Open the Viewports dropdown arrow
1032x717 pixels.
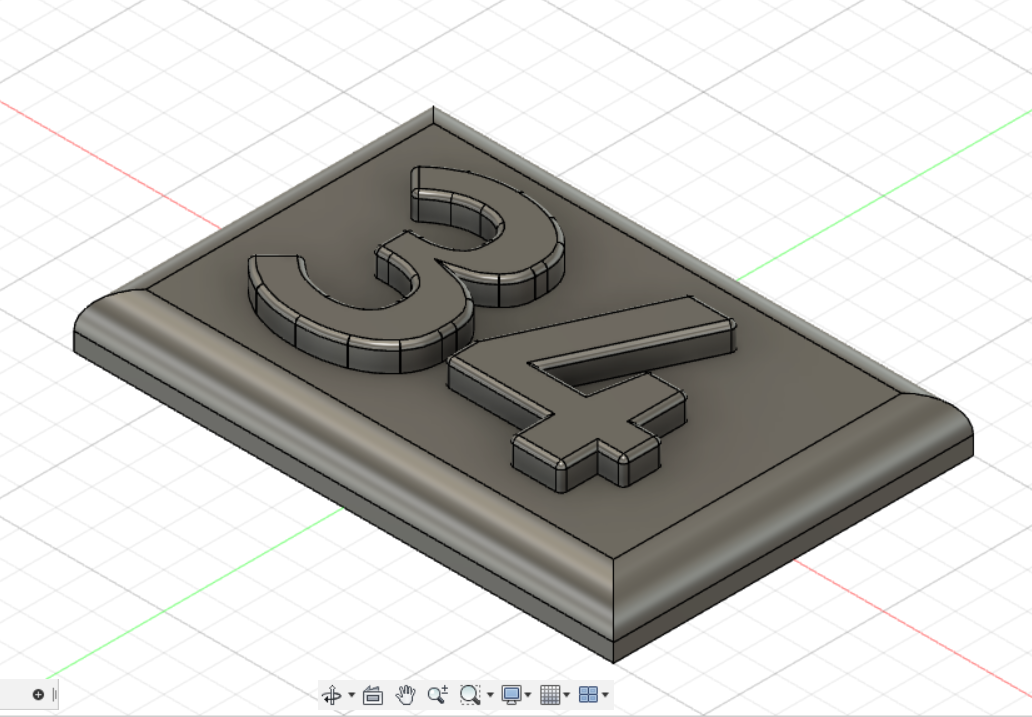[x=606, y=694]
